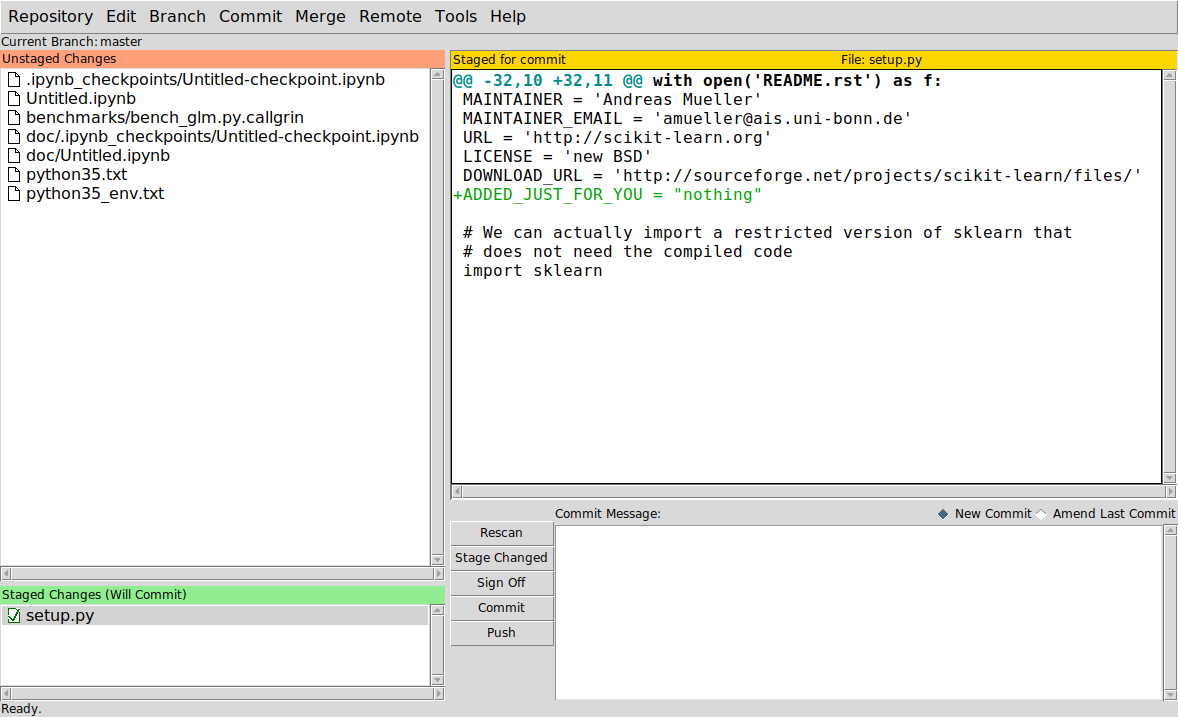Select the New Commit radio button
The image size is (1178, 717).
point(943,514)
